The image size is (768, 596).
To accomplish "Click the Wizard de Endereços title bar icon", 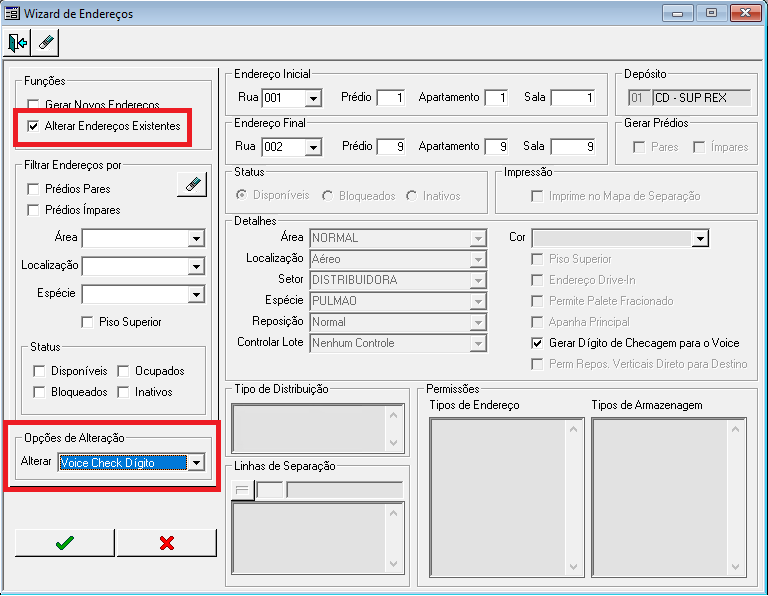I will [12, 13].
